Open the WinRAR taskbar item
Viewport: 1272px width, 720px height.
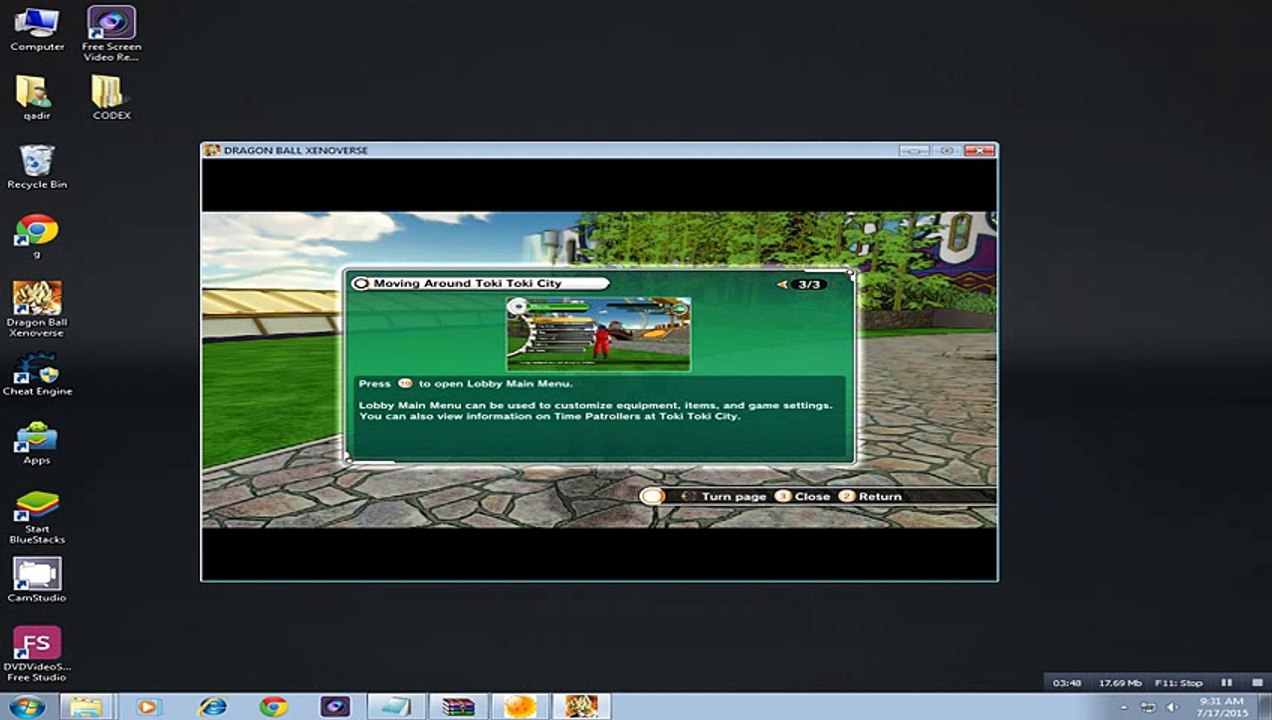458,706
